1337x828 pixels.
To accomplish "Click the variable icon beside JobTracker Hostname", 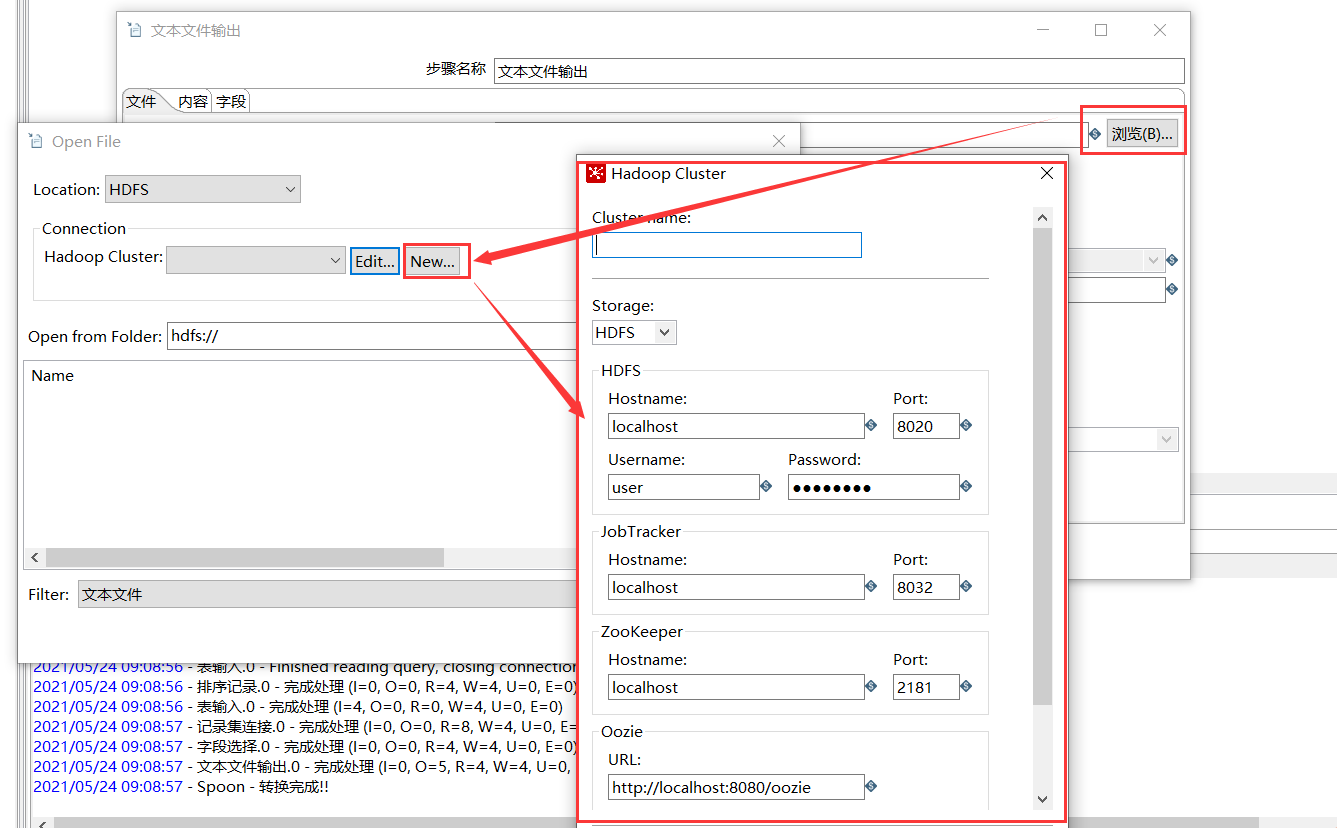I will click(870, 587).
